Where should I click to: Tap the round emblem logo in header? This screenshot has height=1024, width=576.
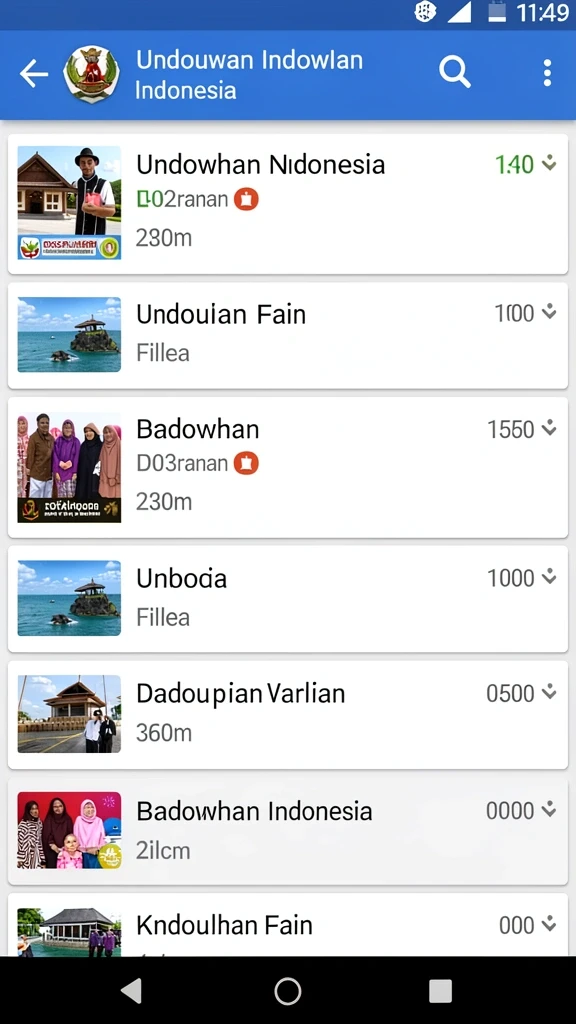coord(91,73)
